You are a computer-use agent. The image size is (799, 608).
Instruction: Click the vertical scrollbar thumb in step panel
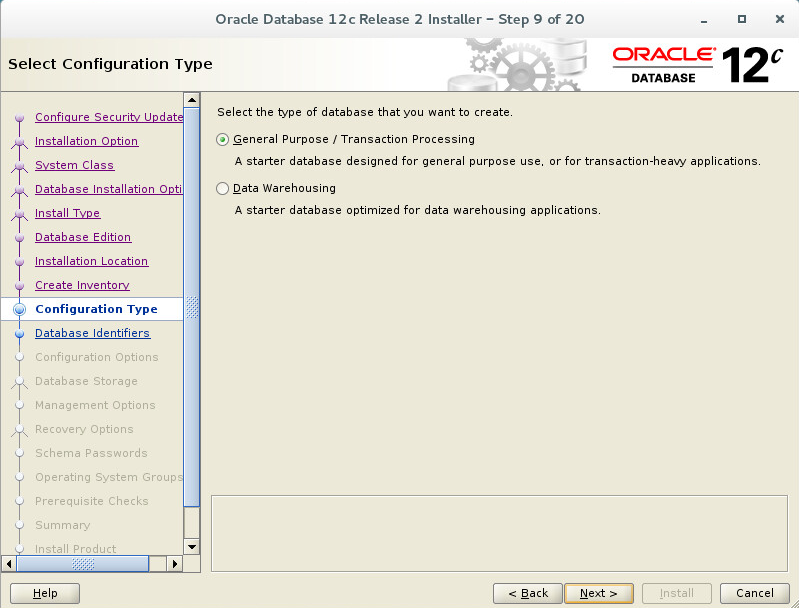tap(192, 307)
